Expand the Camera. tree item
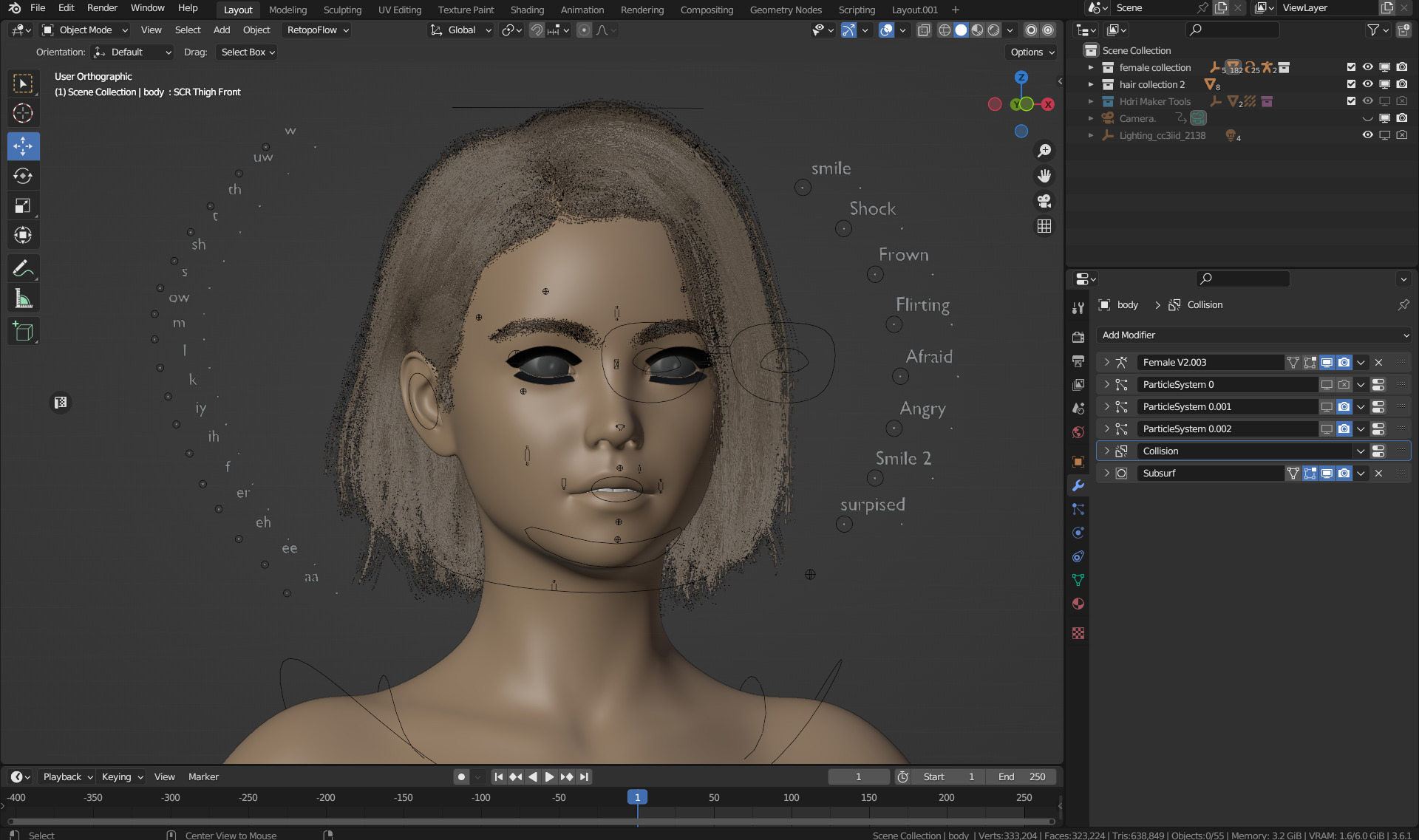The width and height of the screenshot is (1419, 840). point(1091,118)
